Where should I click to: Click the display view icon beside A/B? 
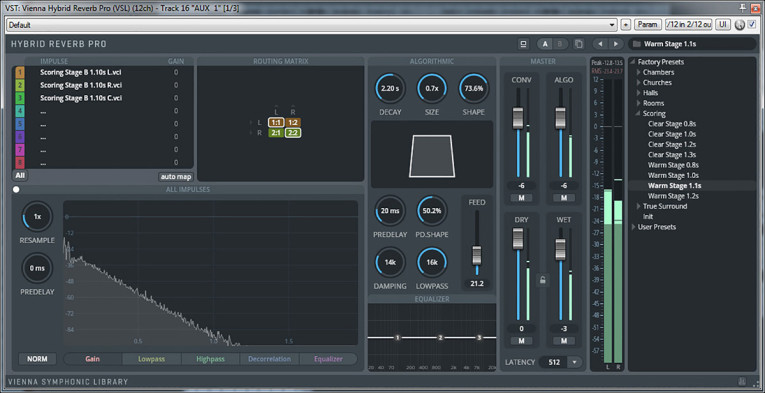point(523,44)
